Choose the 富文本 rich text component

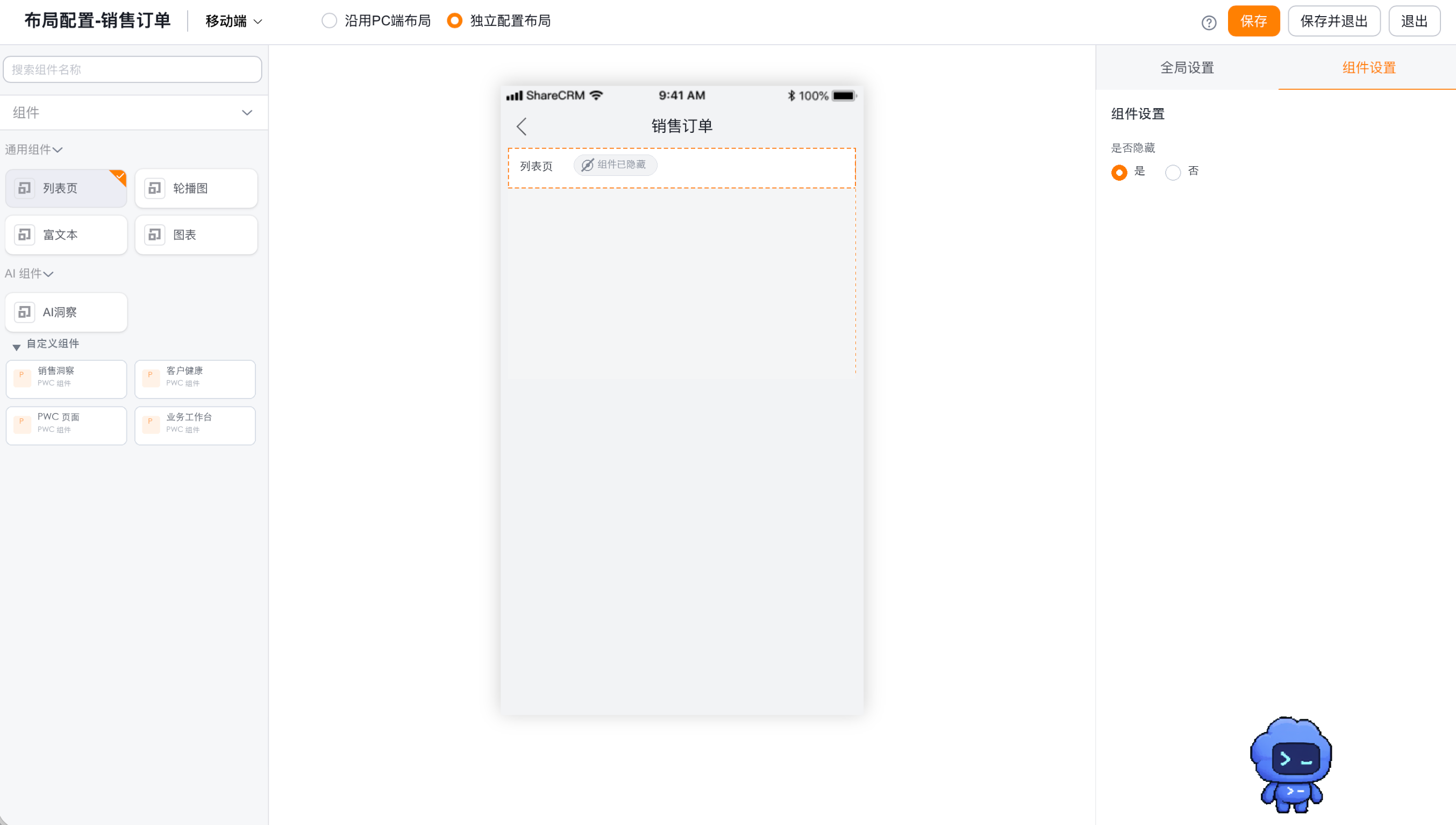tap(66, 234)
